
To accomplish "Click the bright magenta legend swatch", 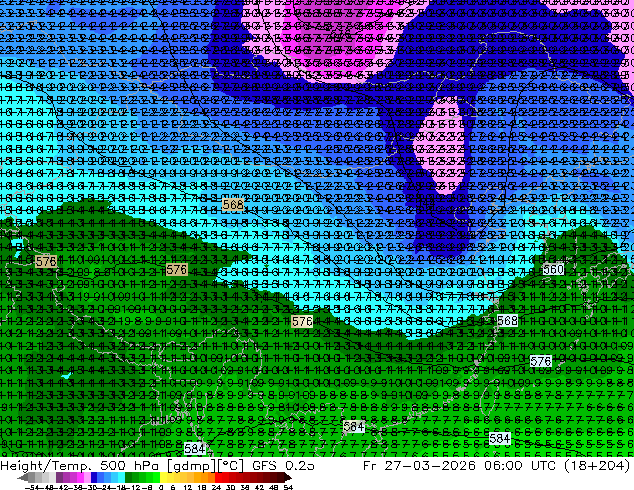I will [x=80, y=477].
